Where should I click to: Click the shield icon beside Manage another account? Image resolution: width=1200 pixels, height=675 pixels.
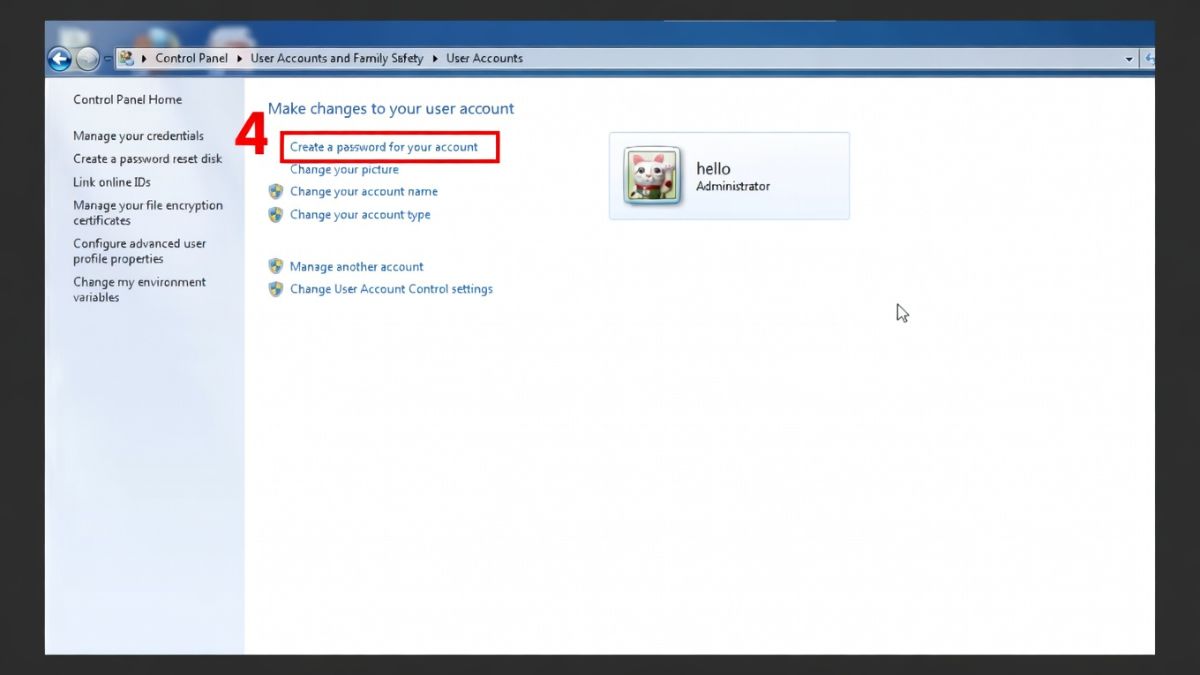click(276, 266)
